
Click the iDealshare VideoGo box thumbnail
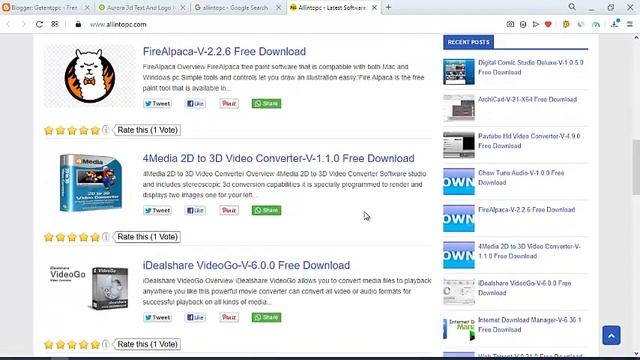[89, 287]
